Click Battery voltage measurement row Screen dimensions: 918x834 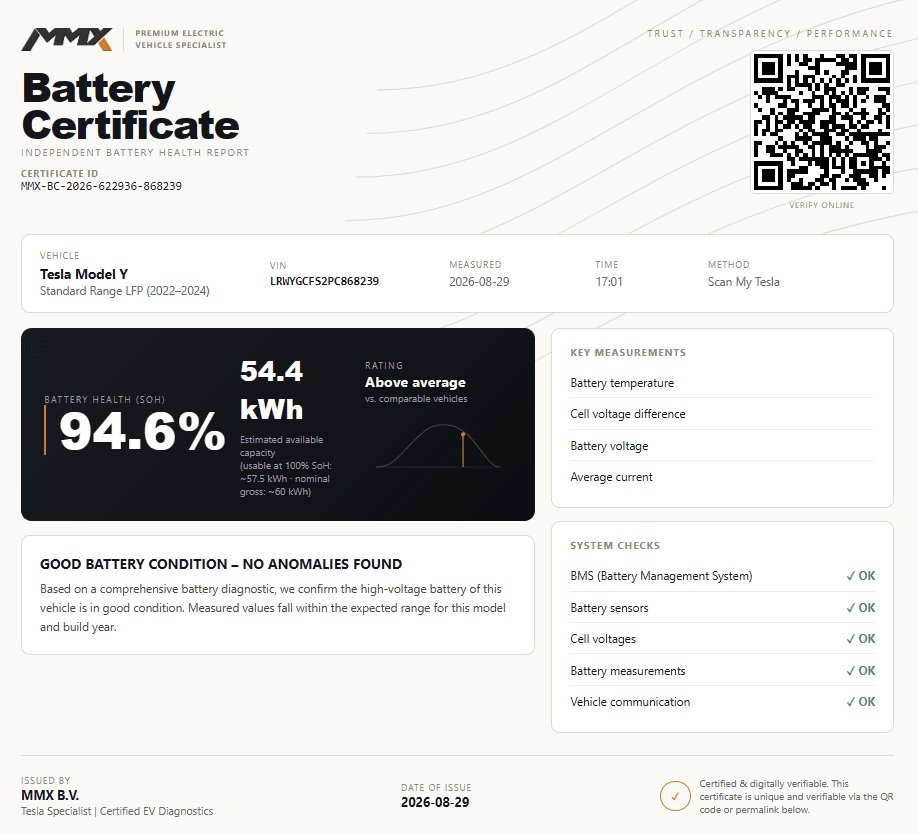(x=722, y=445)
